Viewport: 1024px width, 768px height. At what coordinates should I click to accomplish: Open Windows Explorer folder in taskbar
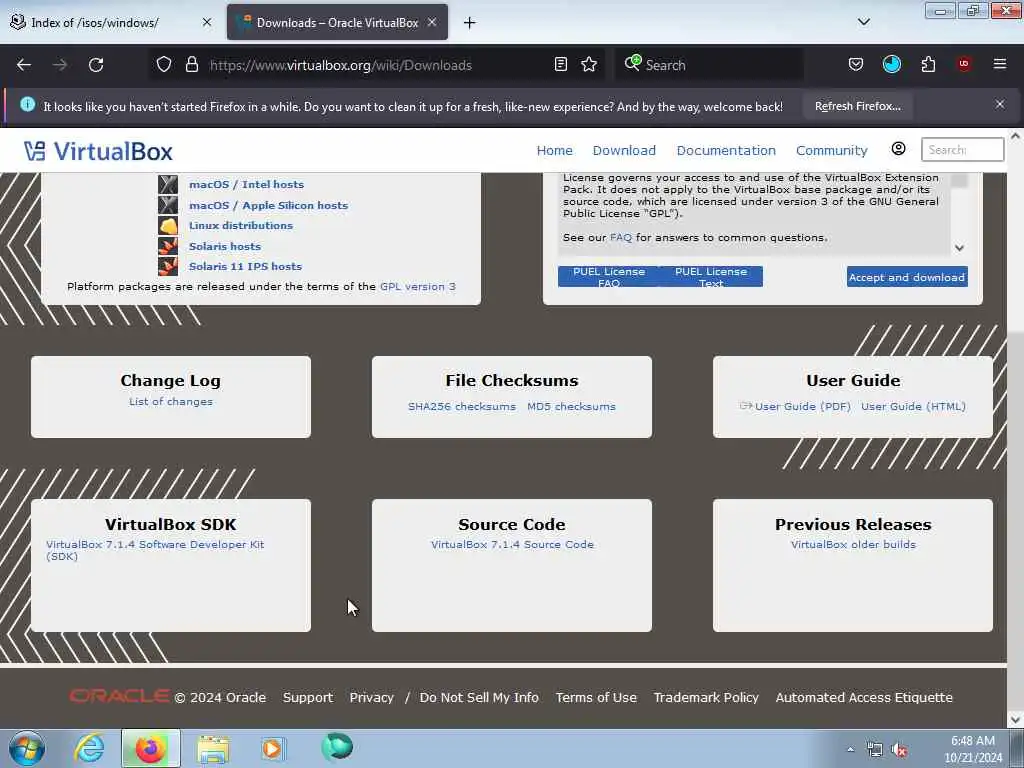pyautogui.click(x=213, y=748)
